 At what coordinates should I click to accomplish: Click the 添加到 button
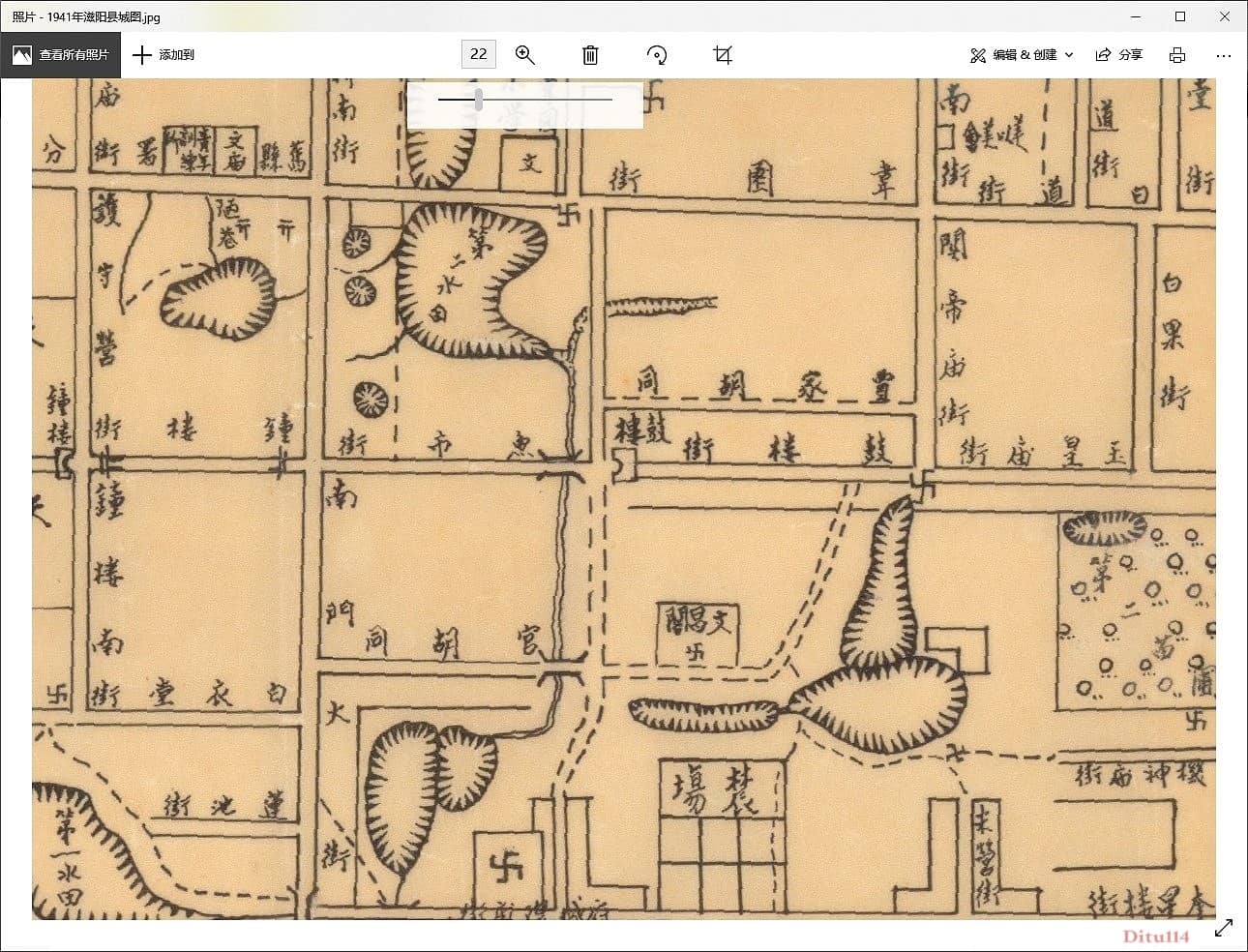click(x=163, y=55)
